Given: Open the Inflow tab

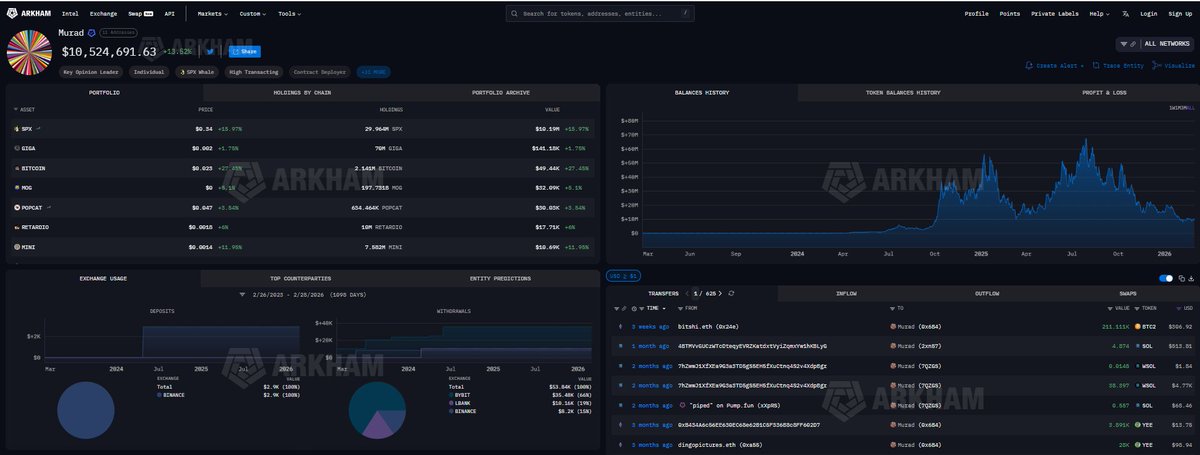Looking at the screenshot, I should click(x=846, y=293).
